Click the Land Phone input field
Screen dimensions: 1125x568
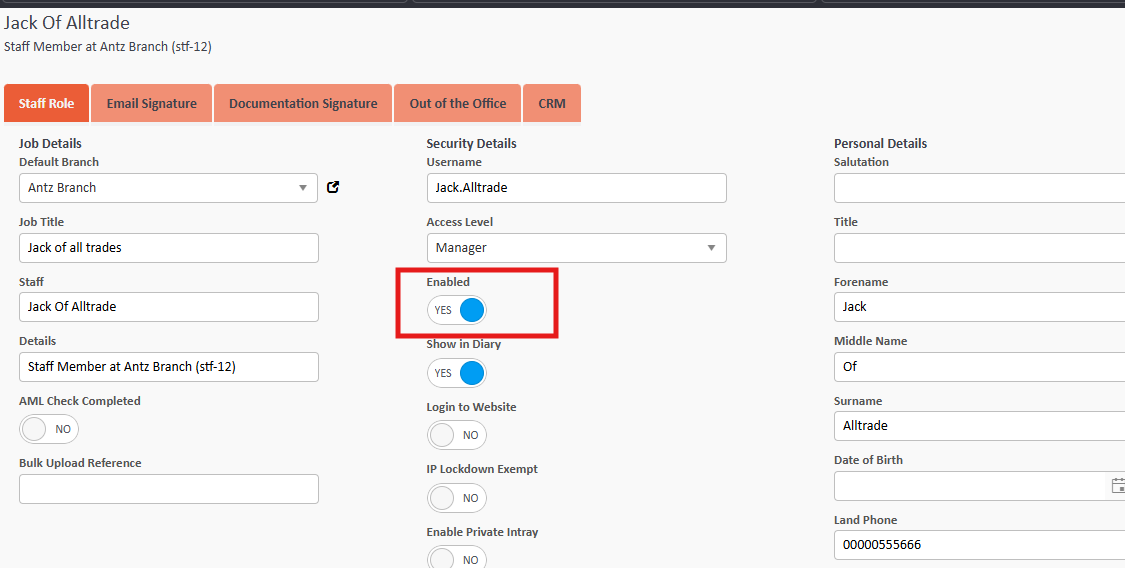980,545
